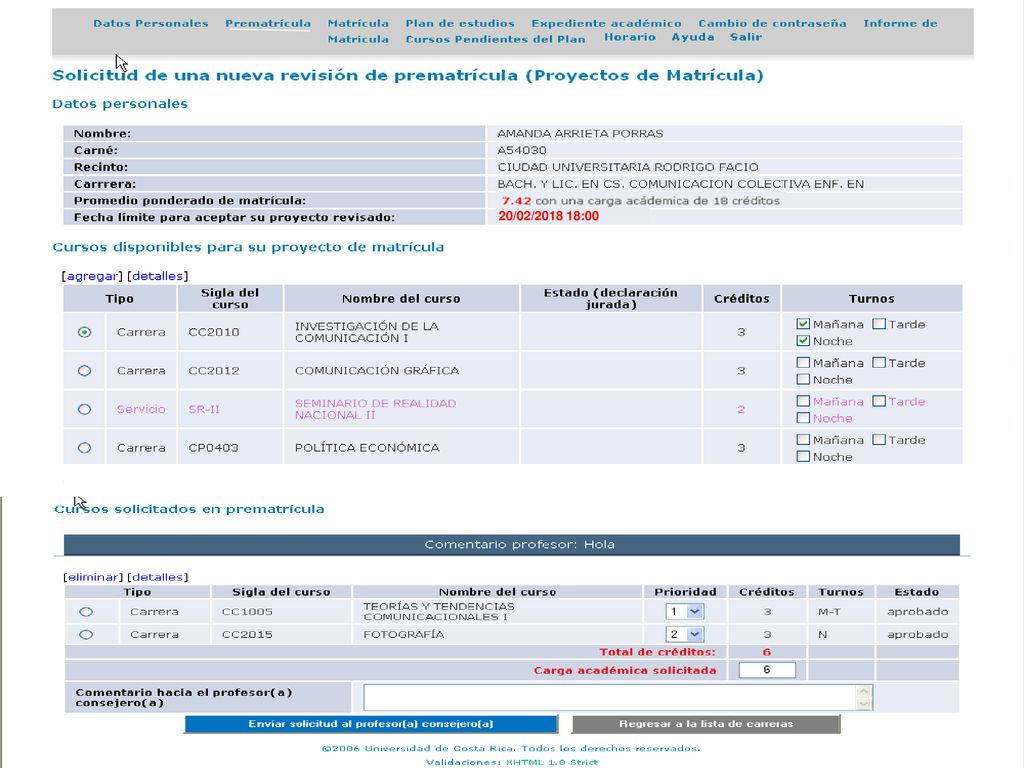Click Regresar a la lista de carreras

(x=706, y=724)
